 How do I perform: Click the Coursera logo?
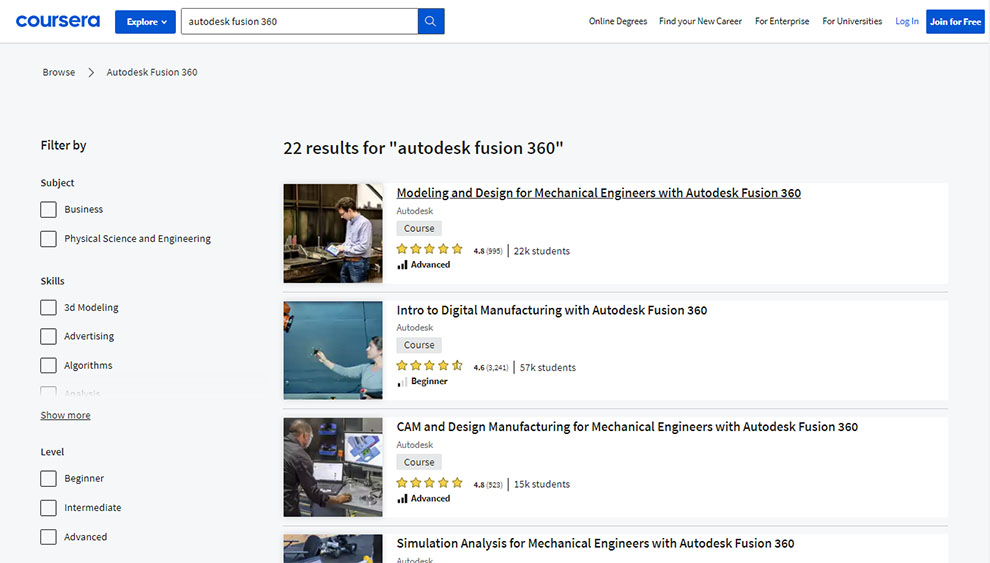pyautogui.click(x=58, y=21)
